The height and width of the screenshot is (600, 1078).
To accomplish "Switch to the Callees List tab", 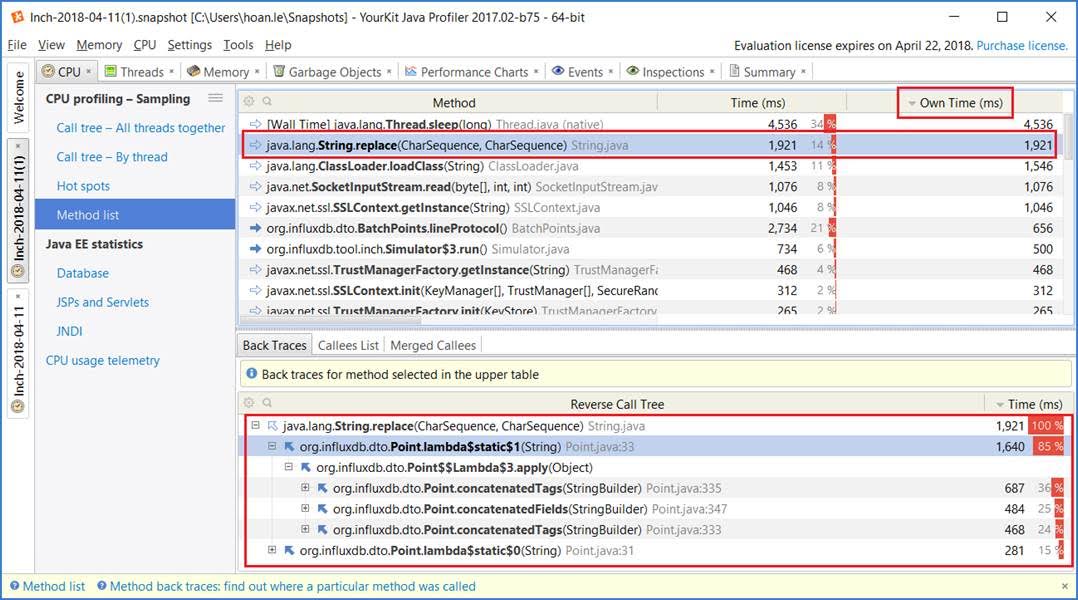I will (x=348, y=345).
